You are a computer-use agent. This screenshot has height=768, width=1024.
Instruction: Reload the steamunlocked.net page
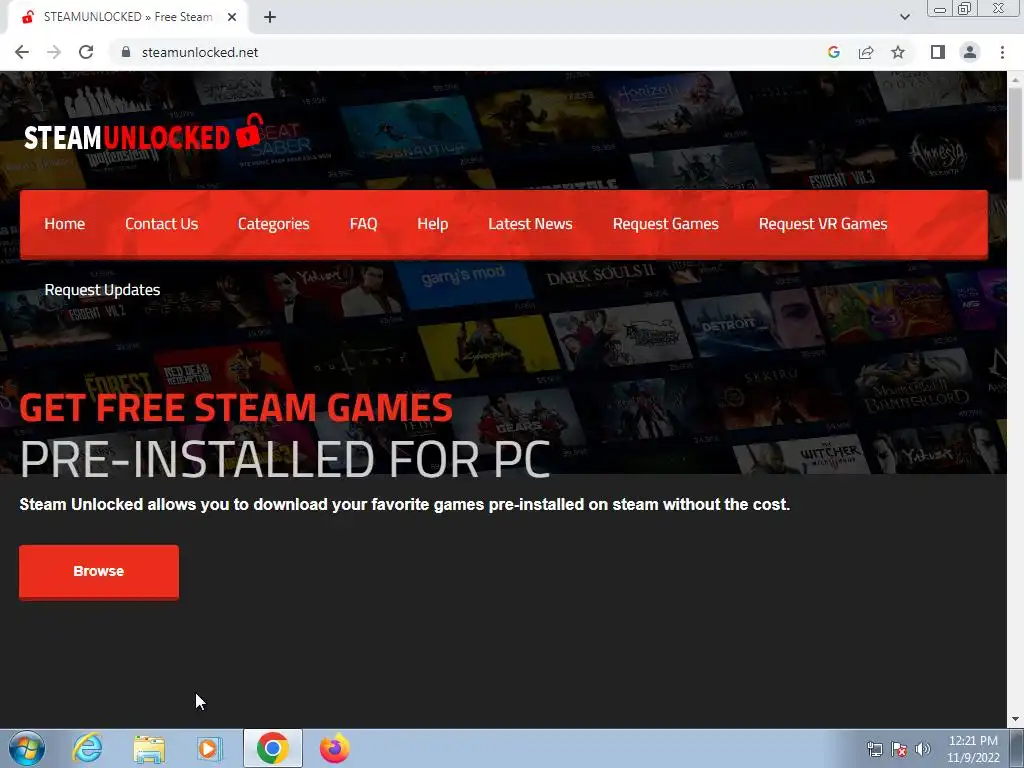[86, 52]
